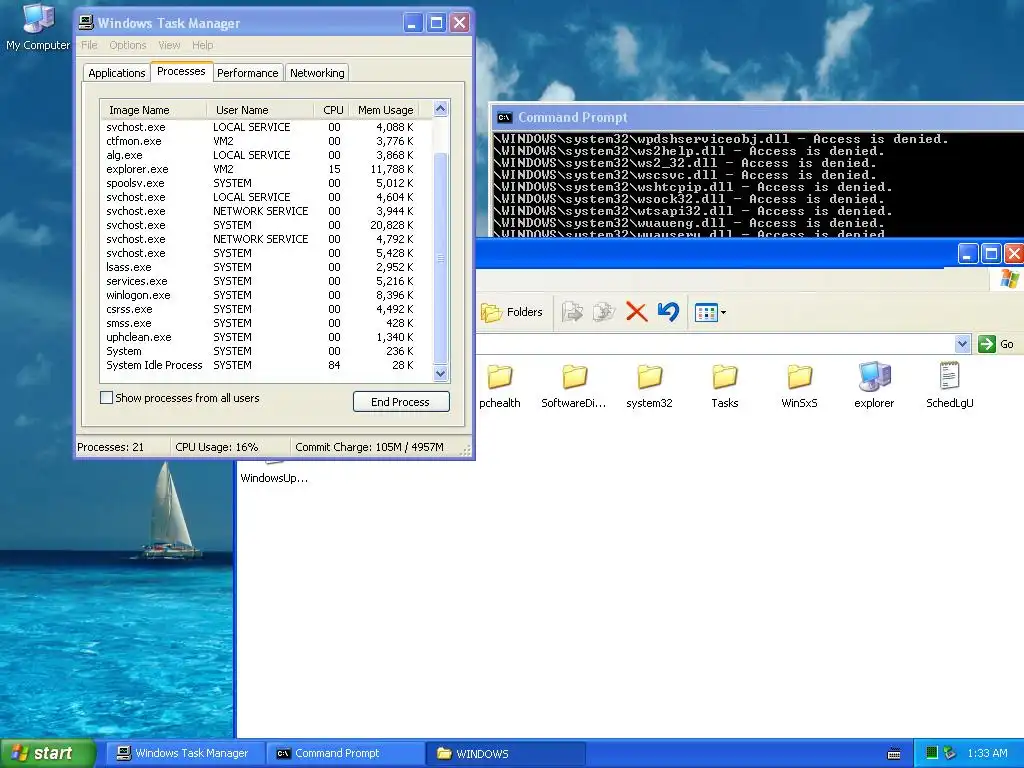Image resolution: width=1024 pixels, height=768 pixels.
Task: Select the csrss.exe process row
Action: click(x=265, y=310)
